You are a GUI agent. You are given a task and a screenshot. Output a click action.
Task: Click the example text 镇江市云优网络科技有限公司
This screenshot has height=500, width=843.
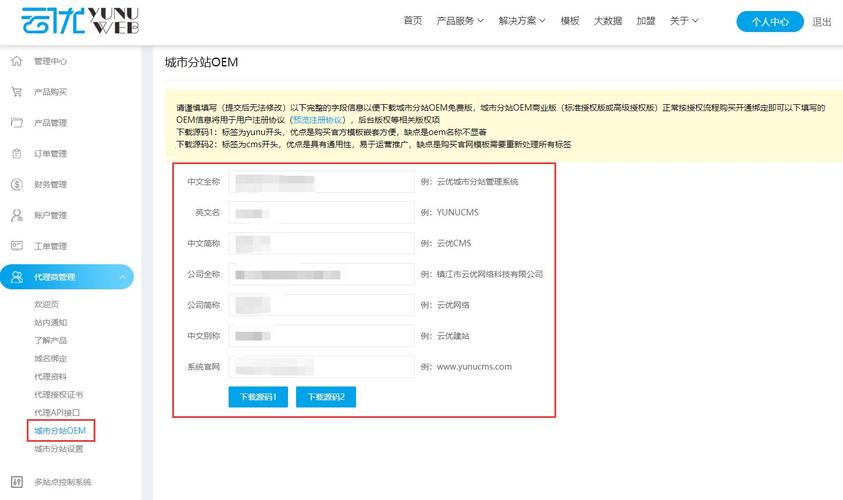tap(490, 274)
